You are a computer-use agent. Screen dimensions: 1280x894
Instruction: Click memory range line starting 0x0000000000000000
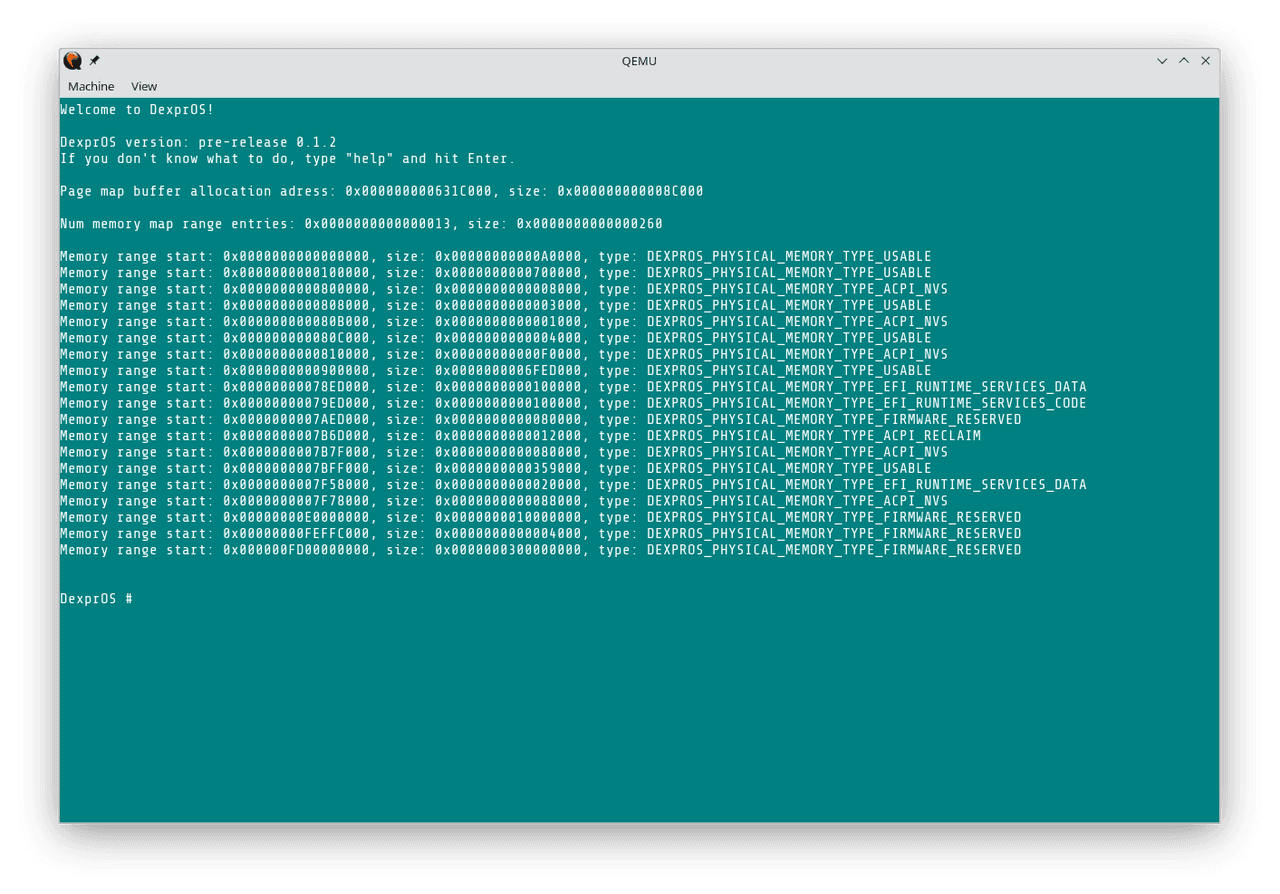496,256
